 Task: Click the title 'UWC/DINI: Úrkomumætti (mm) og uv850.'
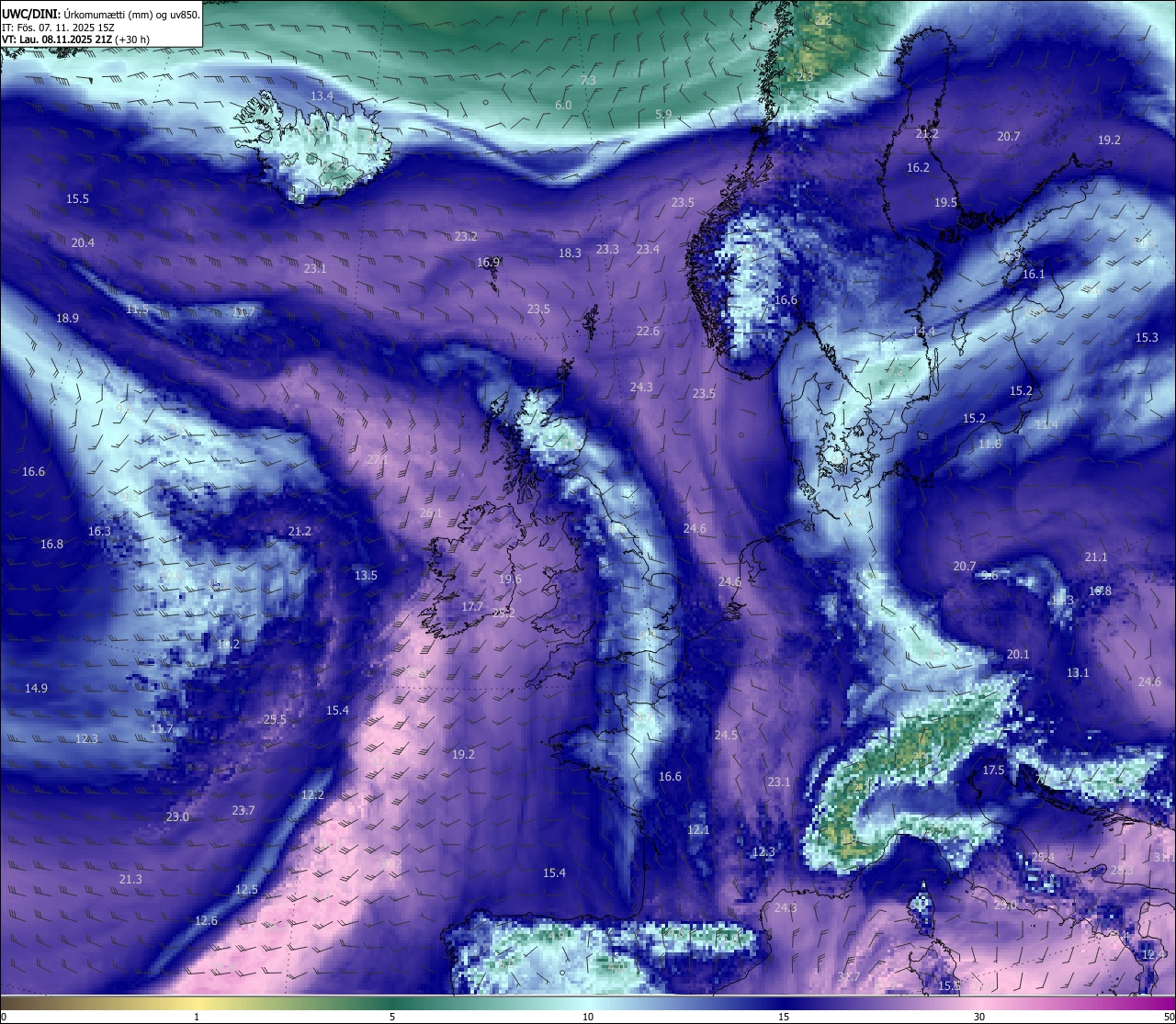[100, 15]
